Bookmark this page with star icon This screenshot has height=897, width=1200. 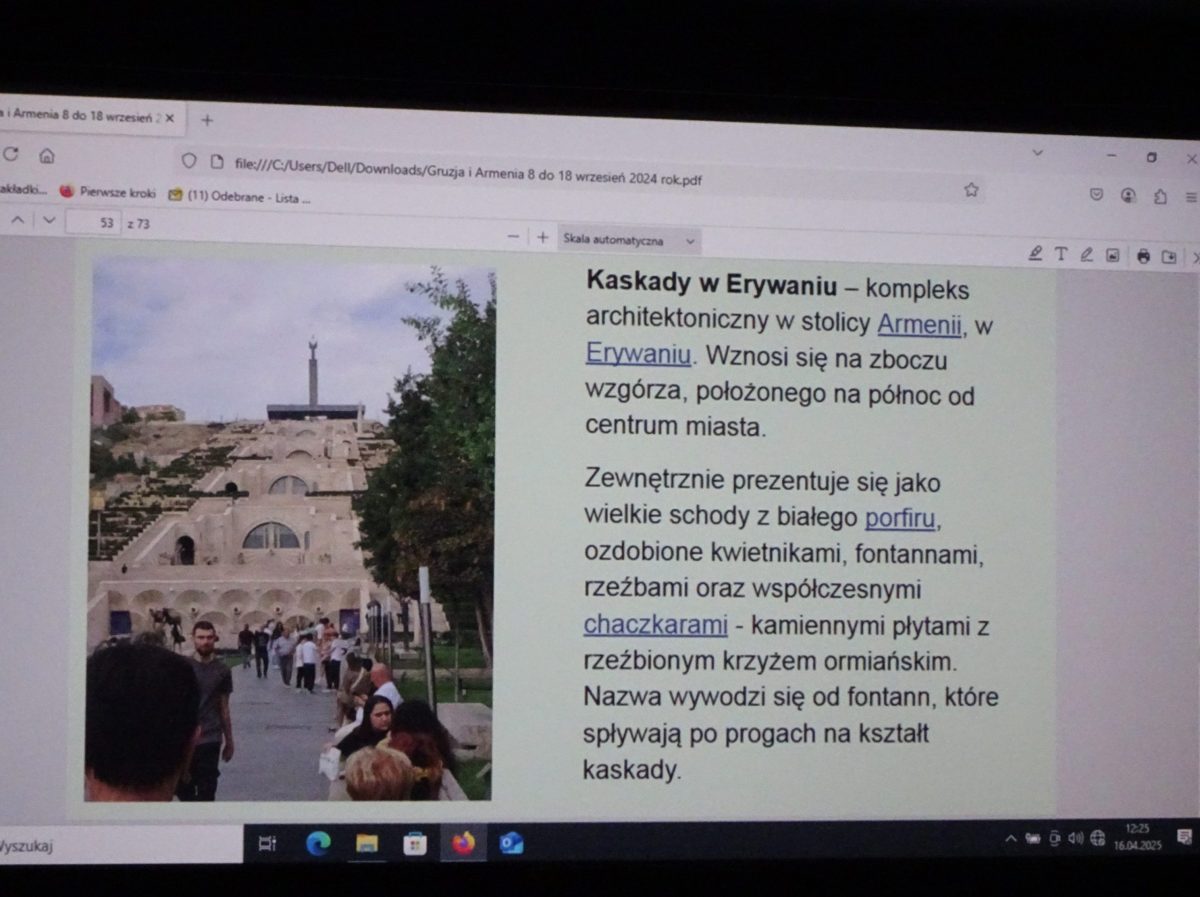(x=971, y=190)
